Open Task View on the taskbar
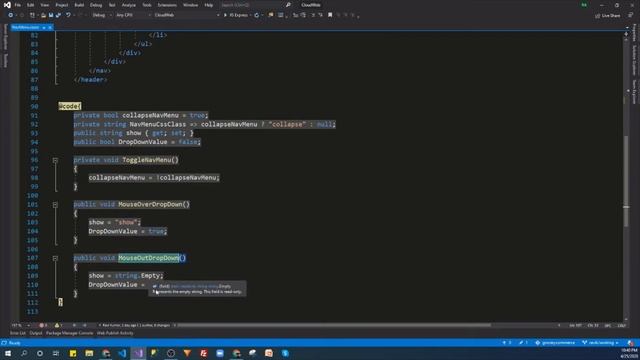 click(56, 353)
